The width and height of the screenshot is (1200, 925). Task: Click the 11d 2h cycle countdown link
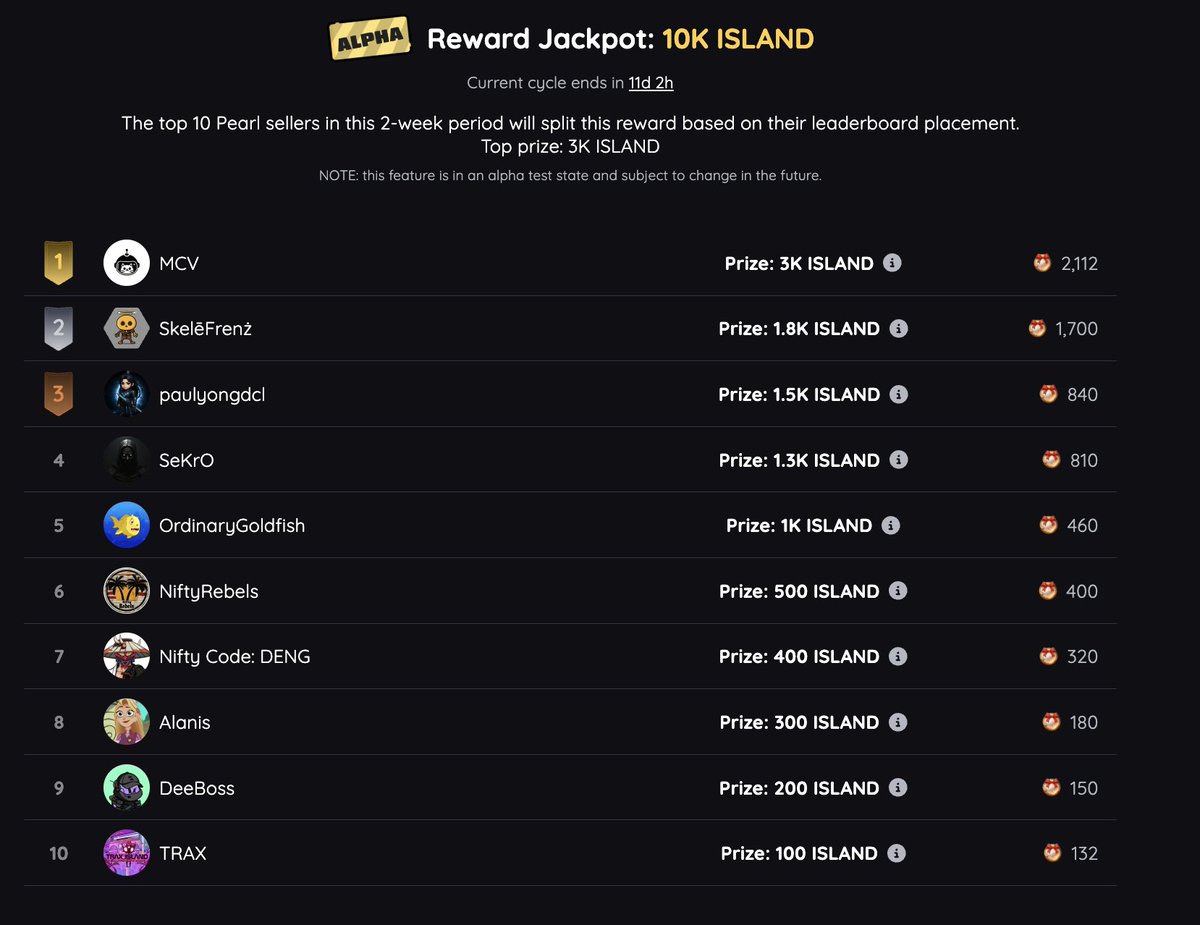[x=651, y=83]
